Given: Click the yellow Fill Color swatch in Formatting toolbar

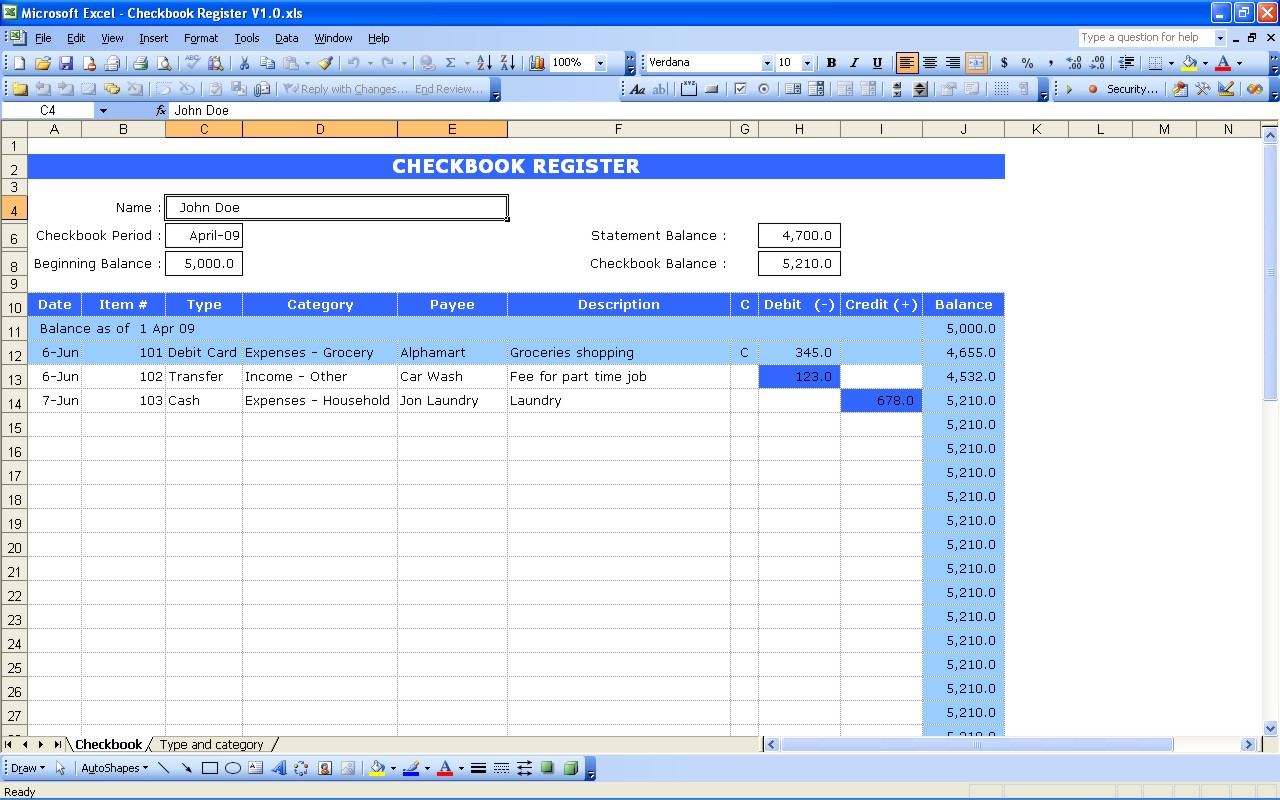Looking at the screenshot, I should [x=1188, y=63].
